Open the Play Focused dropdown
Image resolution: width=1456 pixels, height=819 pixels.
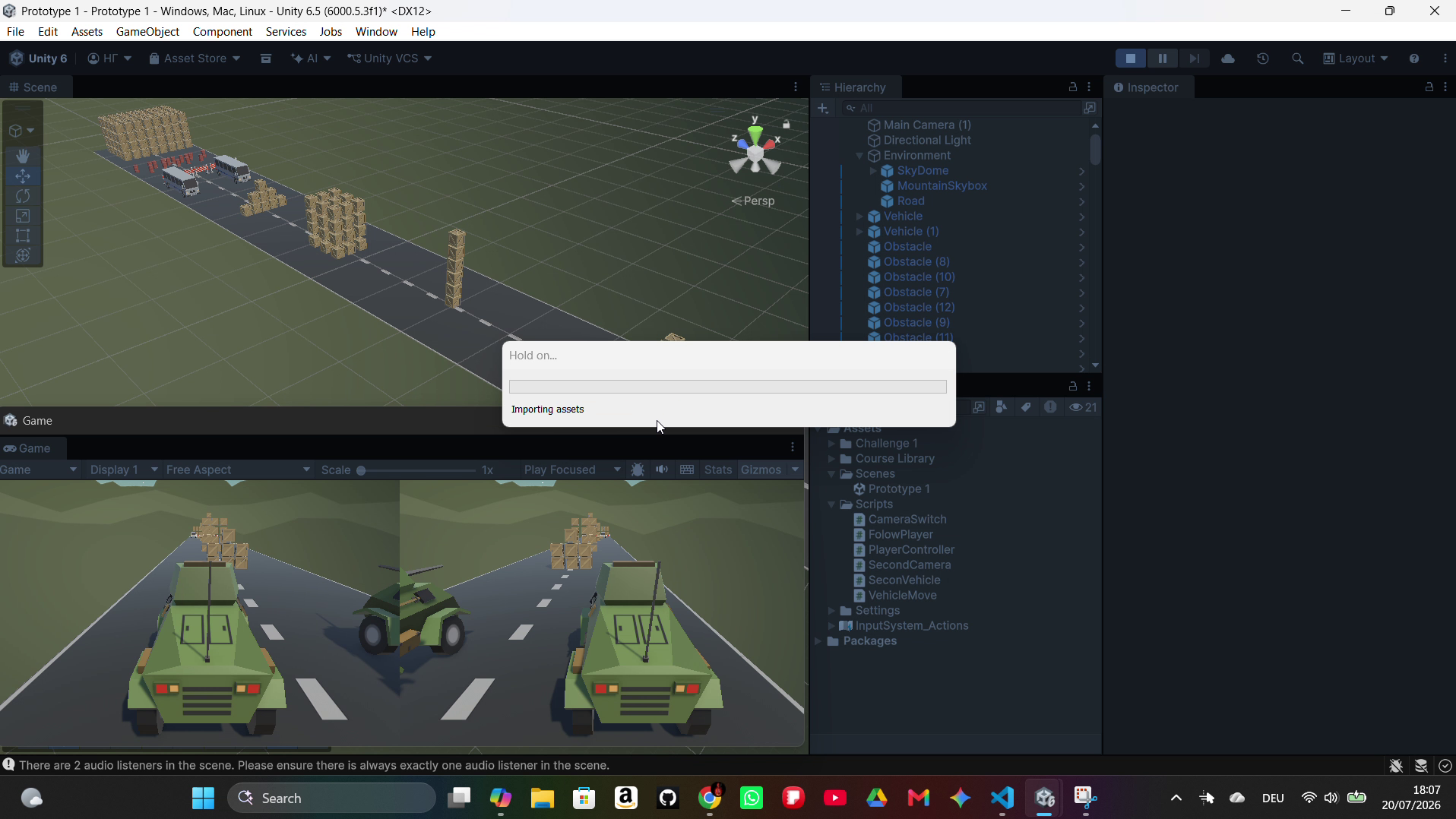pyautogui.click(x=572, y=470)
